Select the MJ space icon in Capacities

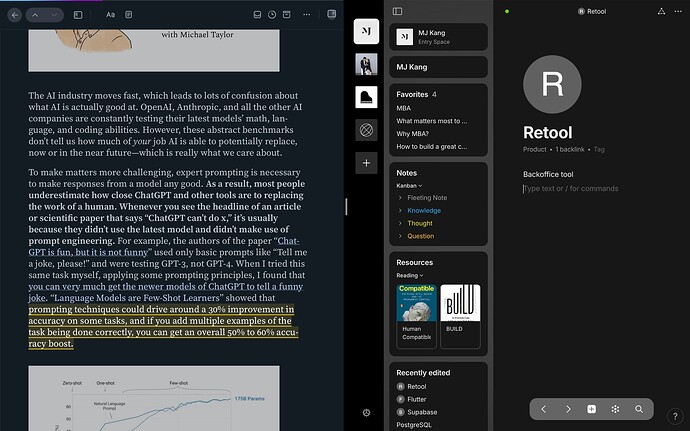click(366, 31)
